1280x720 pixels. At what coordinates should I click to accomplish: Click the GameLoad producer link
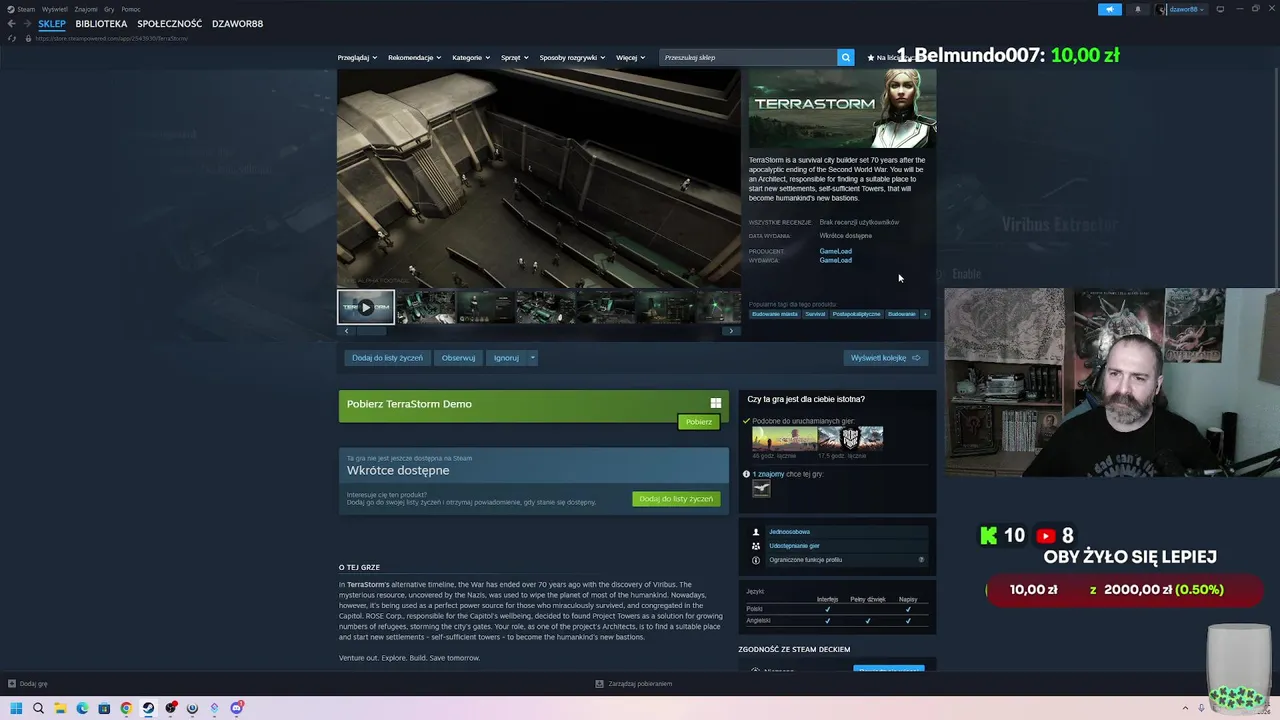pos(836,251)
